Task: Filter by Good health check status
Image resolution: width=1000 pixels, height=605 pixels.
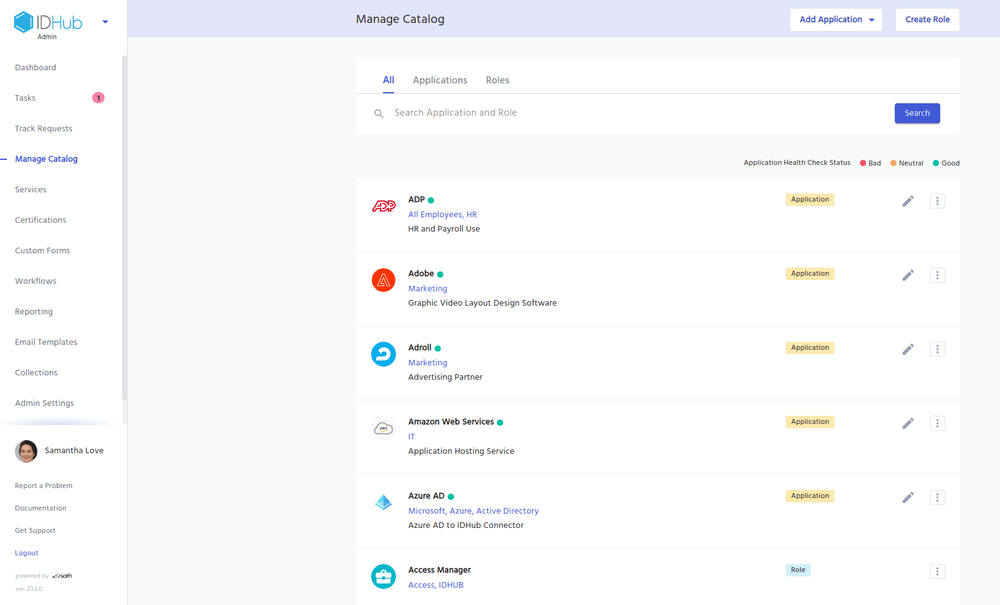Action: click(942, 162)
